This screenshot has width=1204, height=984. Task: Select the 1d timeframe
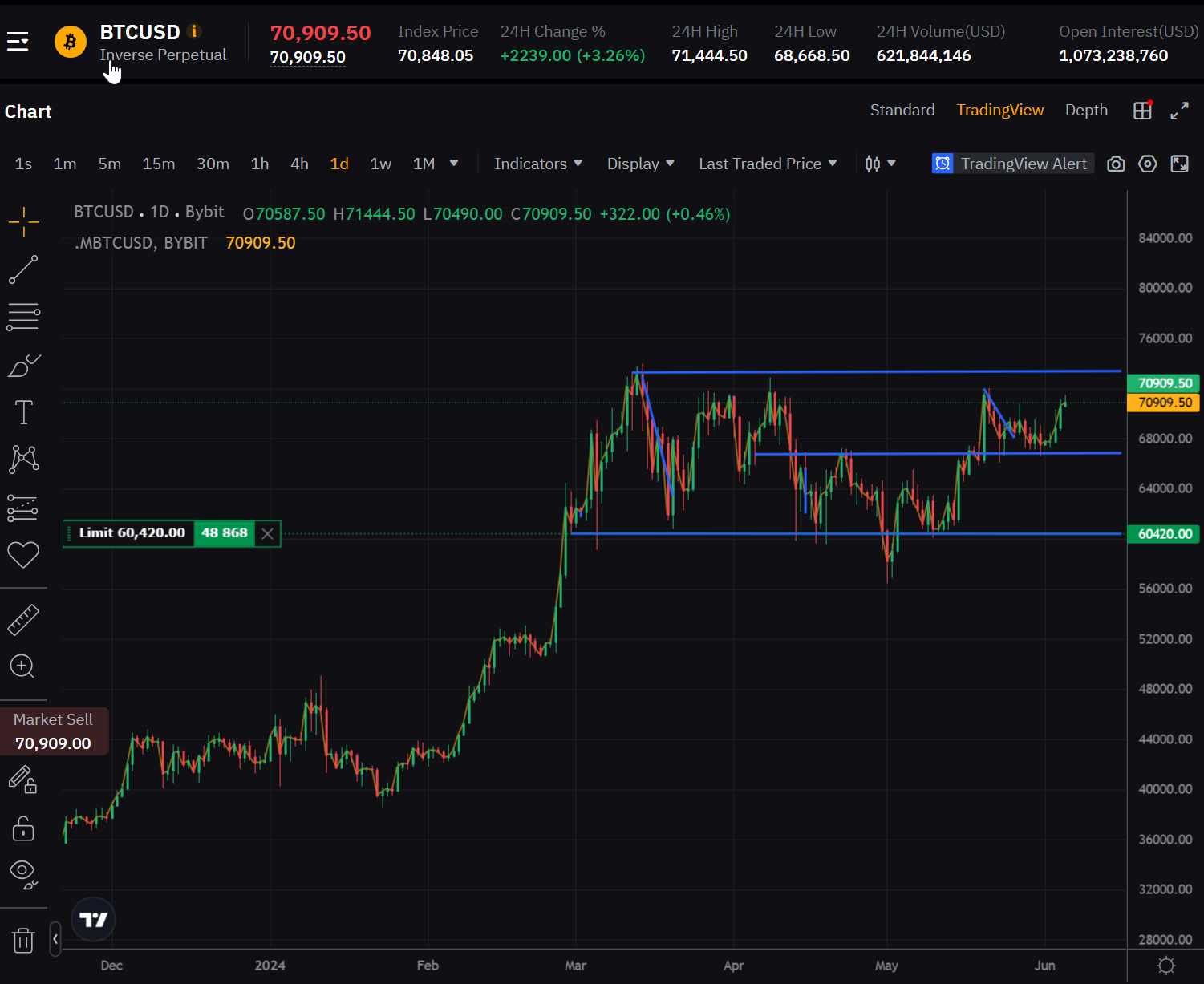339,164
